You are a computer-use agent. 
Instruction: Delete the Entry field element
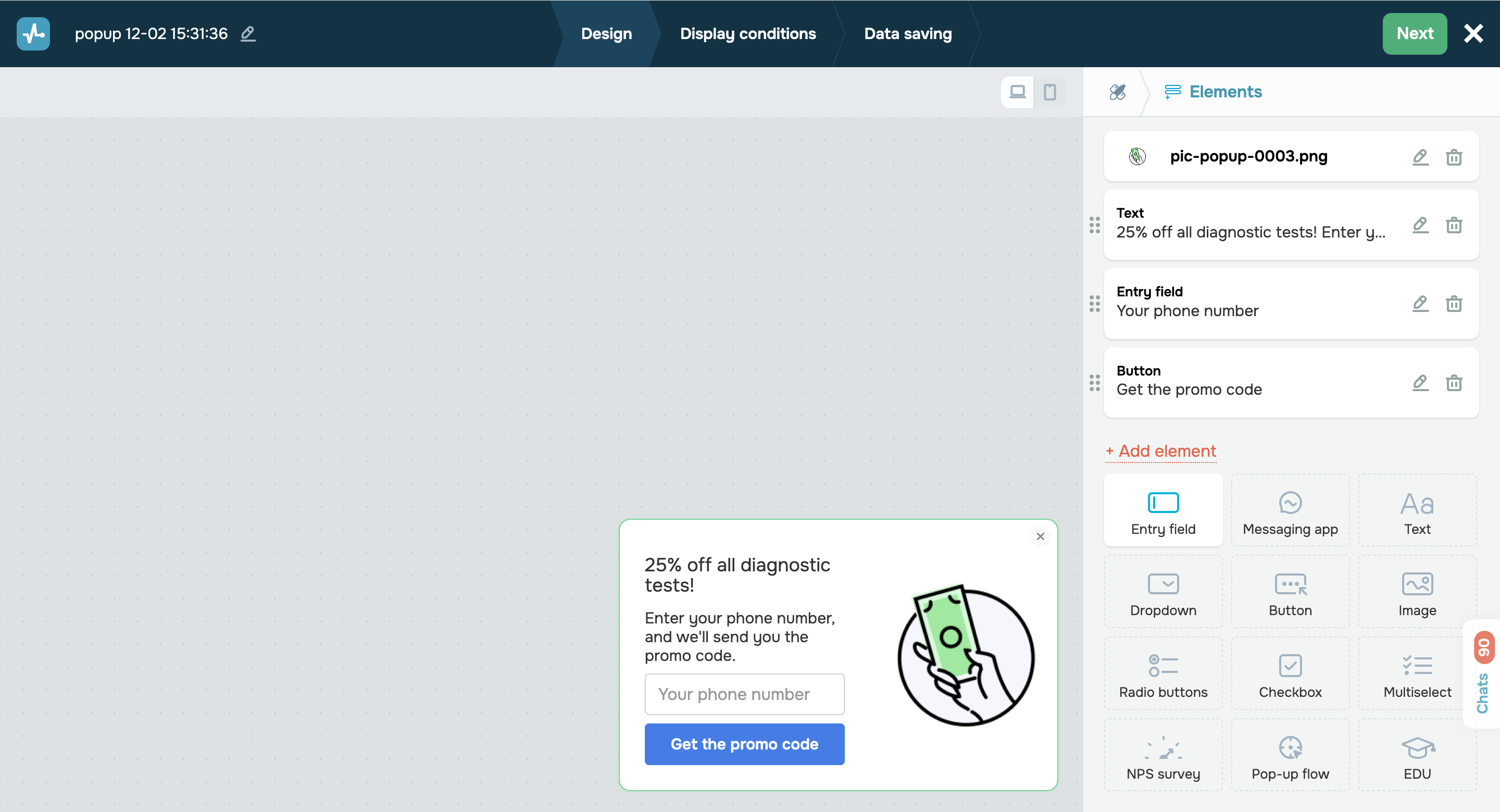(1454, 304)
